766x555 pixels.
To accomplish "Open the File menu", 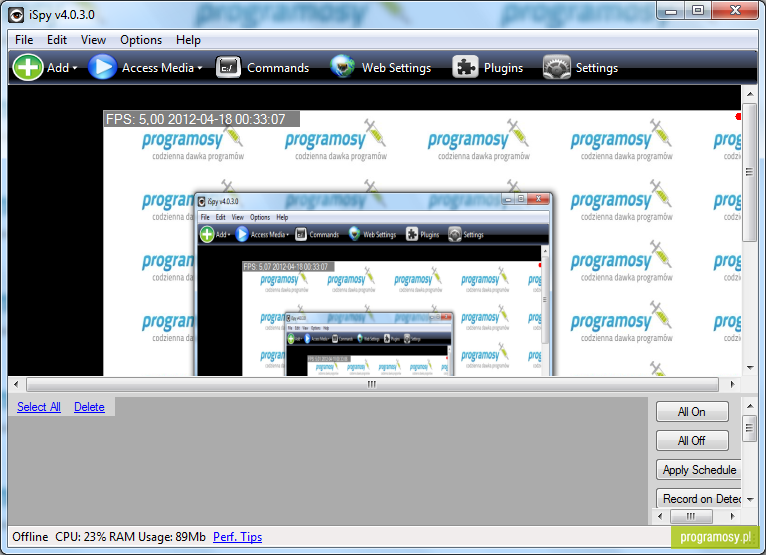I will click(x=24, y=40).
